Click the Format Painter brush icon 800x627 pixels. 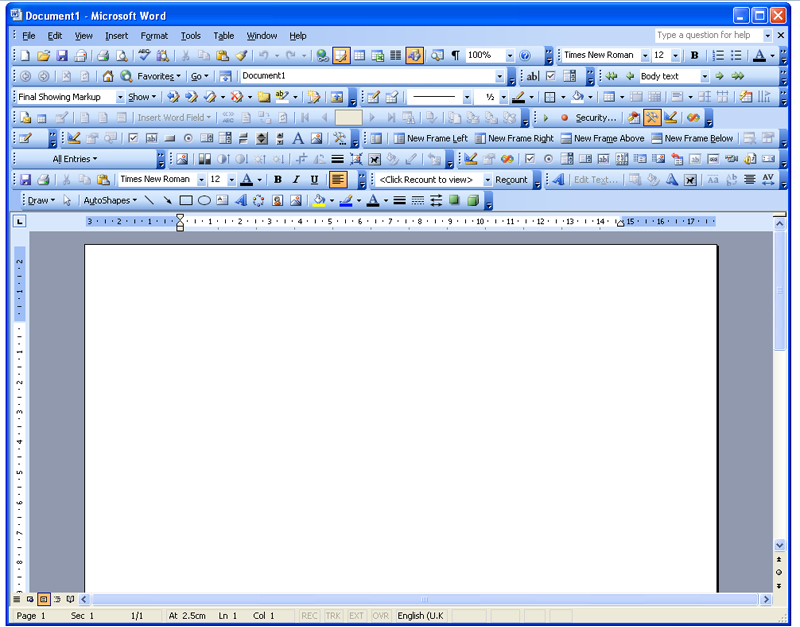coord(241,56)
